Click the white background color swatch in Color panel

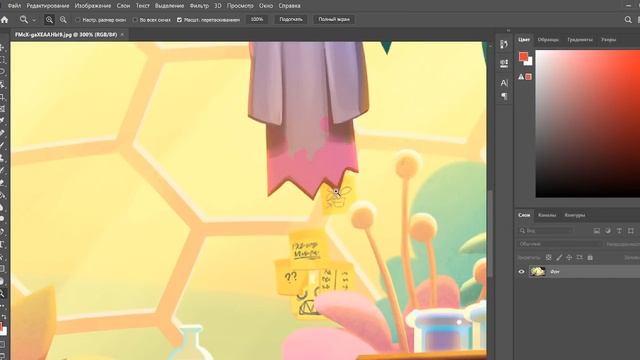pyautogui.click(x=529, y=62)
